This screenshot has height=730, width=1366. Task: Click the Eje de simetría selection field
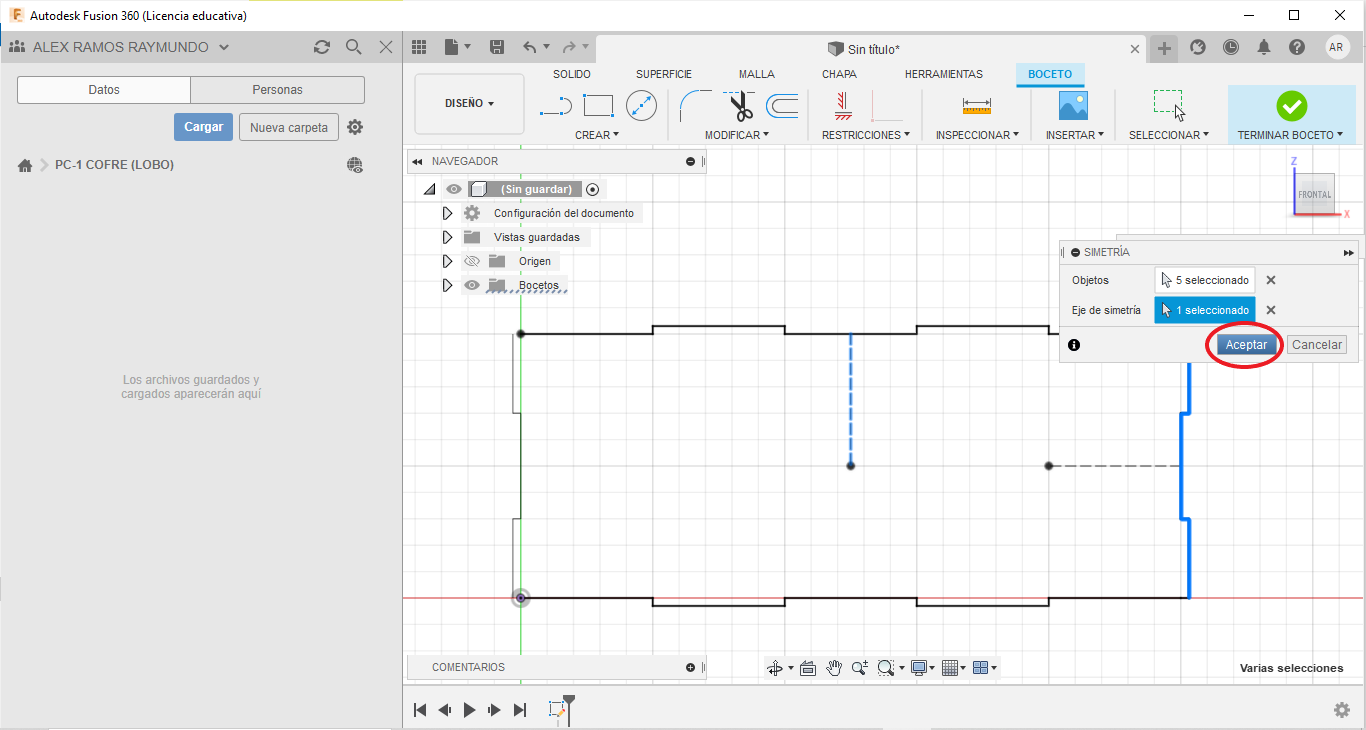pos(1205,310)
